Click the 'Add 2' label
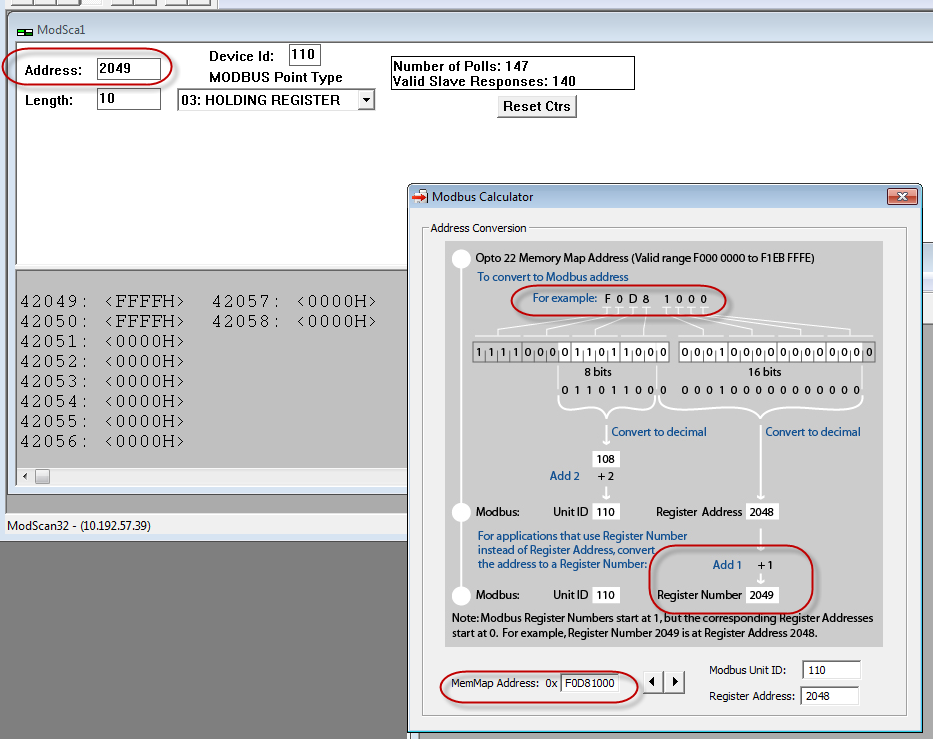 point(565,476)
